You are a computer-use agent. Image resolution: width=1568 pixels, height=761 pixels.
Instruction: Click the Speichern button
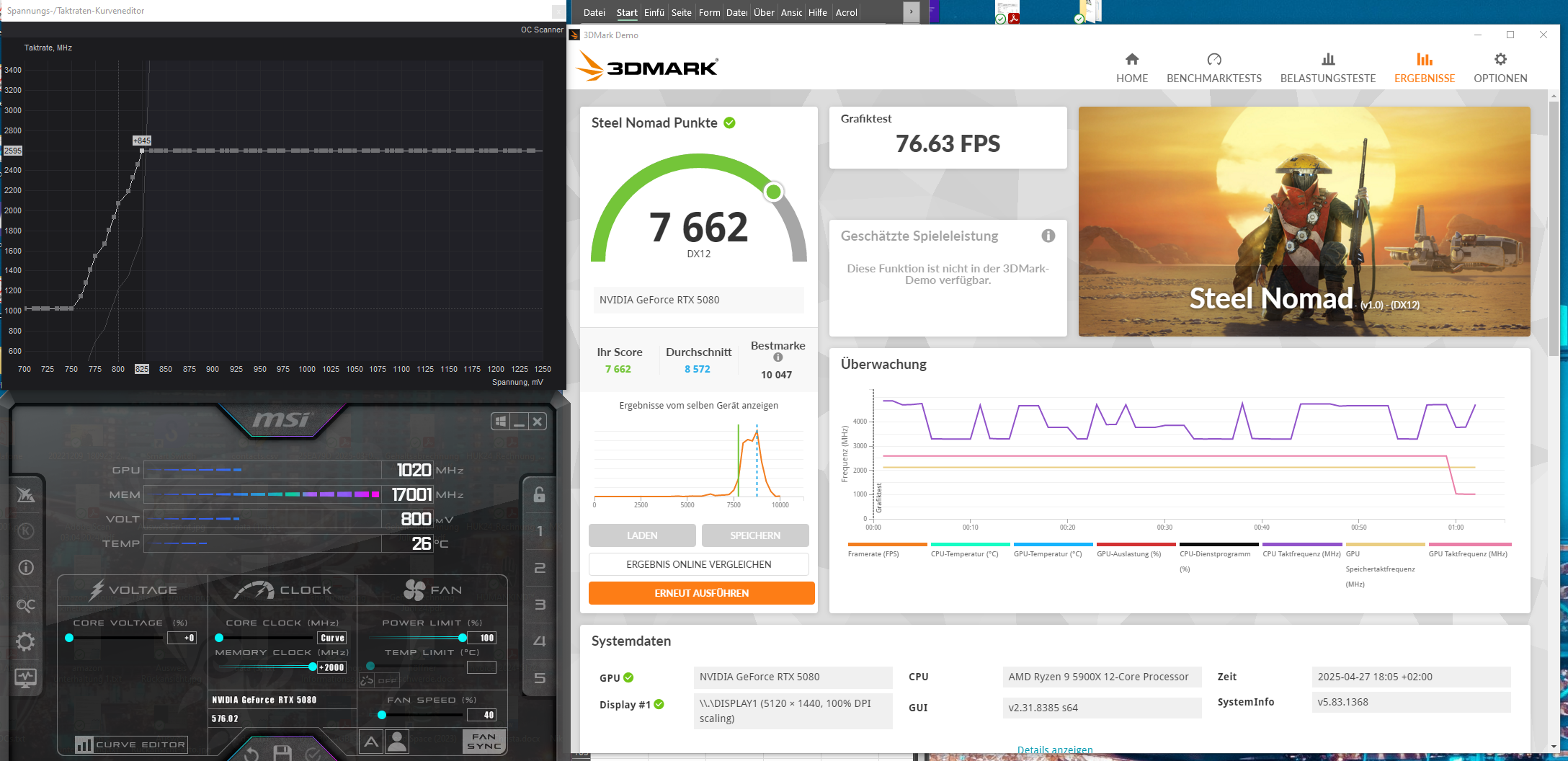(755, 535)
